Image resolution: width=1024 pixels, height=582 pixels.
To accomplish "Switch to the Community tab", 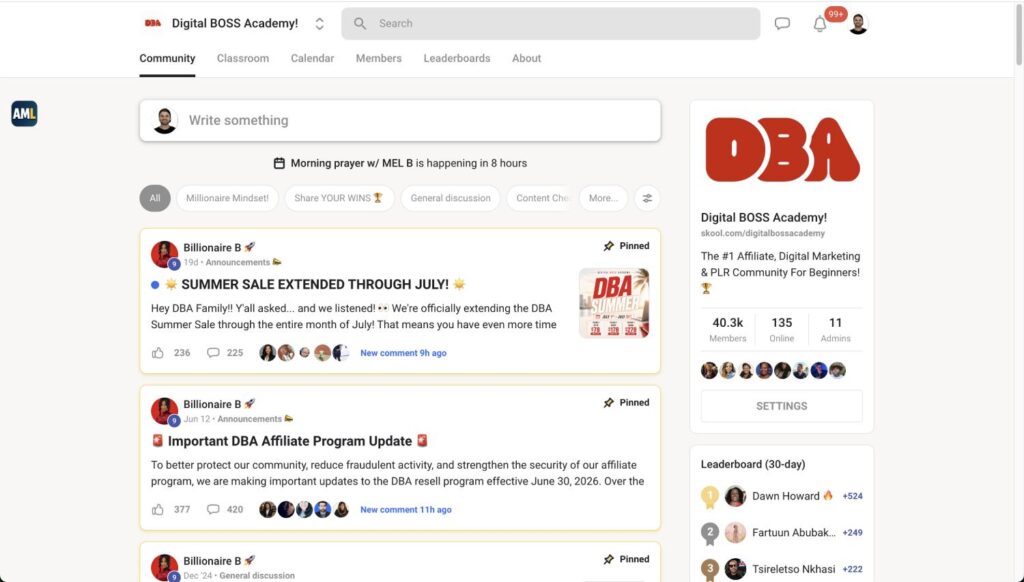I will click(x=167, y=58).
